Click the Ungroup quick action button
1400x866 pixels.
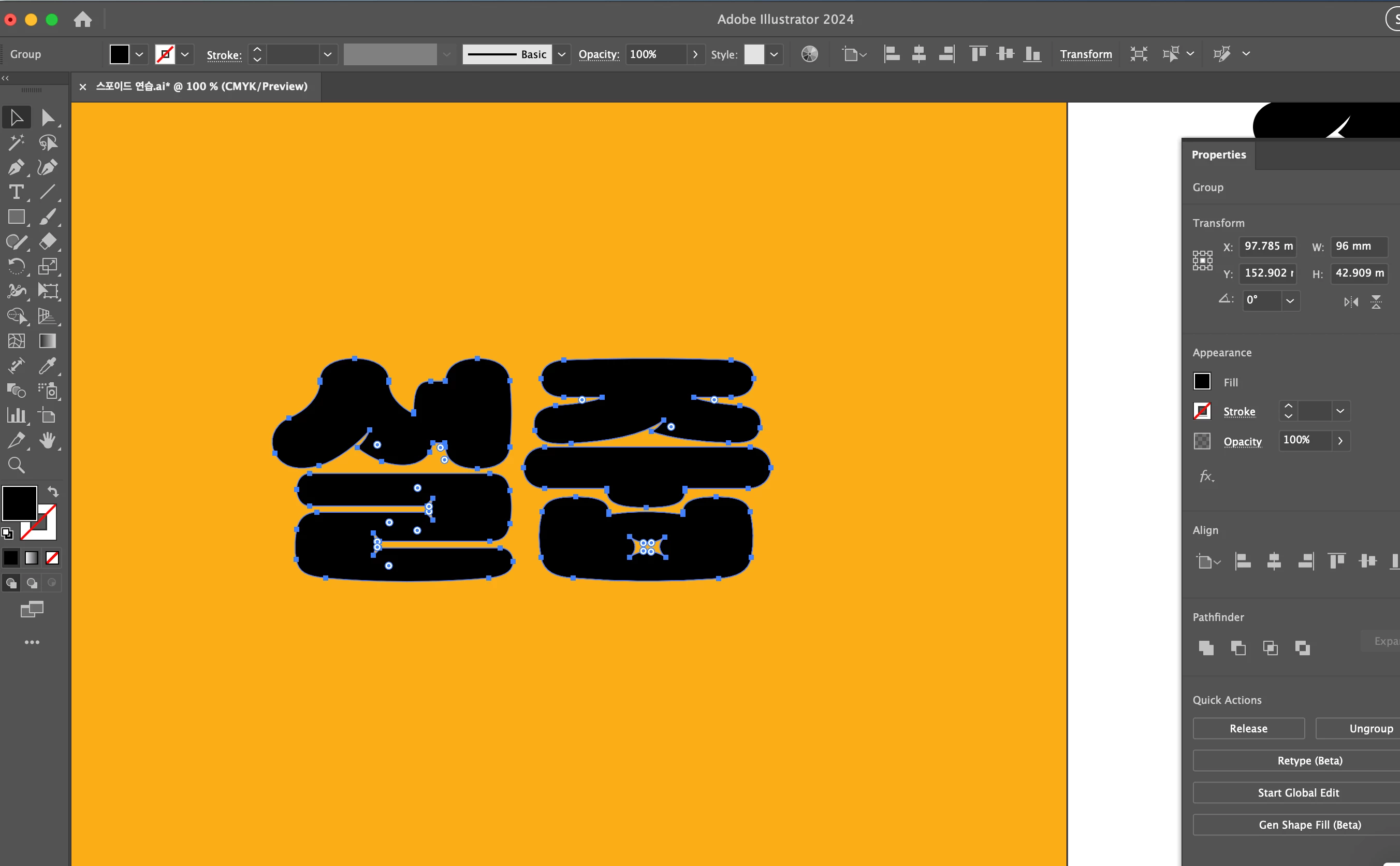(1370, 729)
